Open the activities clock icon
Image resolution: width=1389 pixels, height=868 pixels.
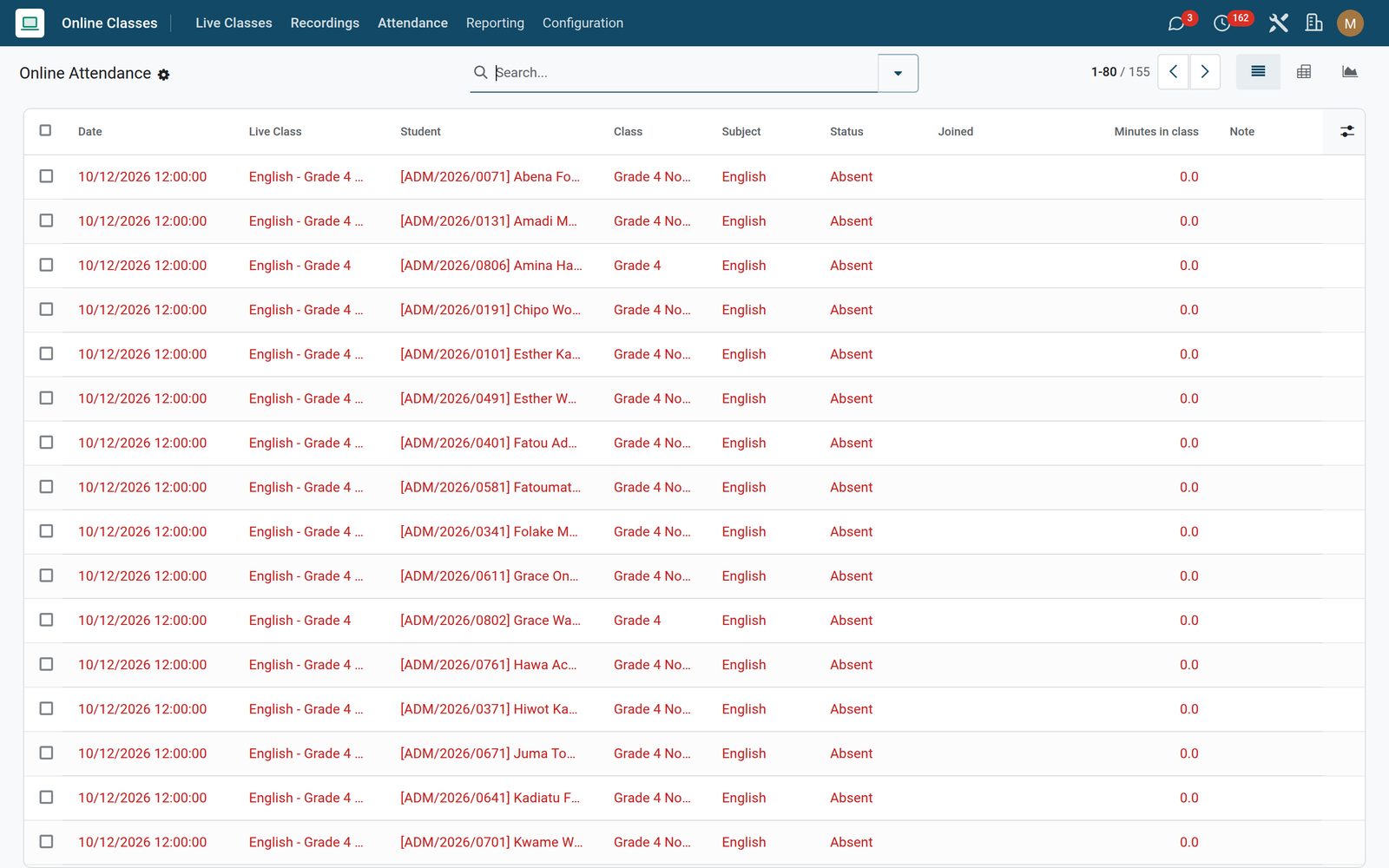[1222, 23]
